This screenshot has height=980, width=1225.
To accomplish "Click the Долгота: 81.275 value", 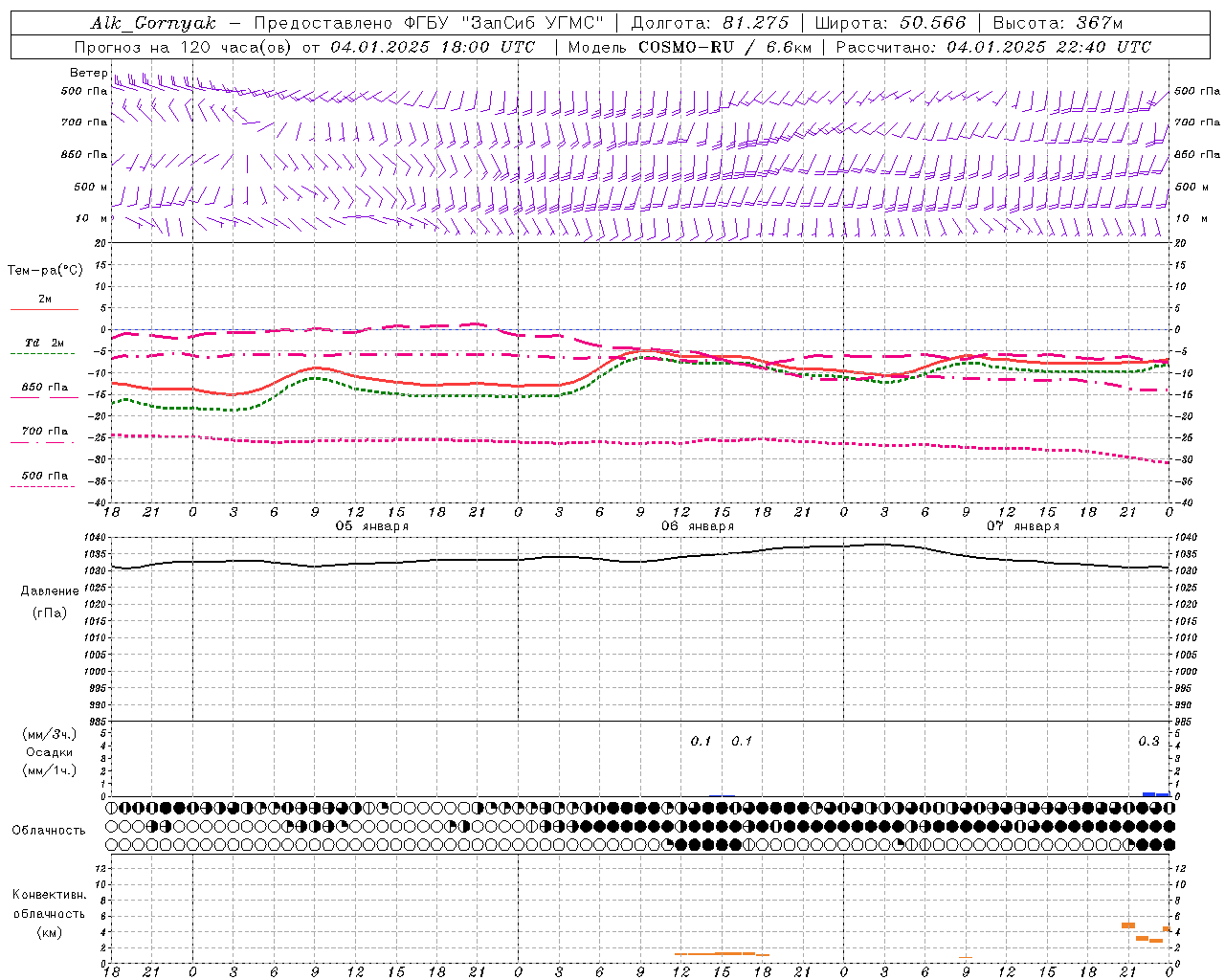I will click(x=709, y=23).
